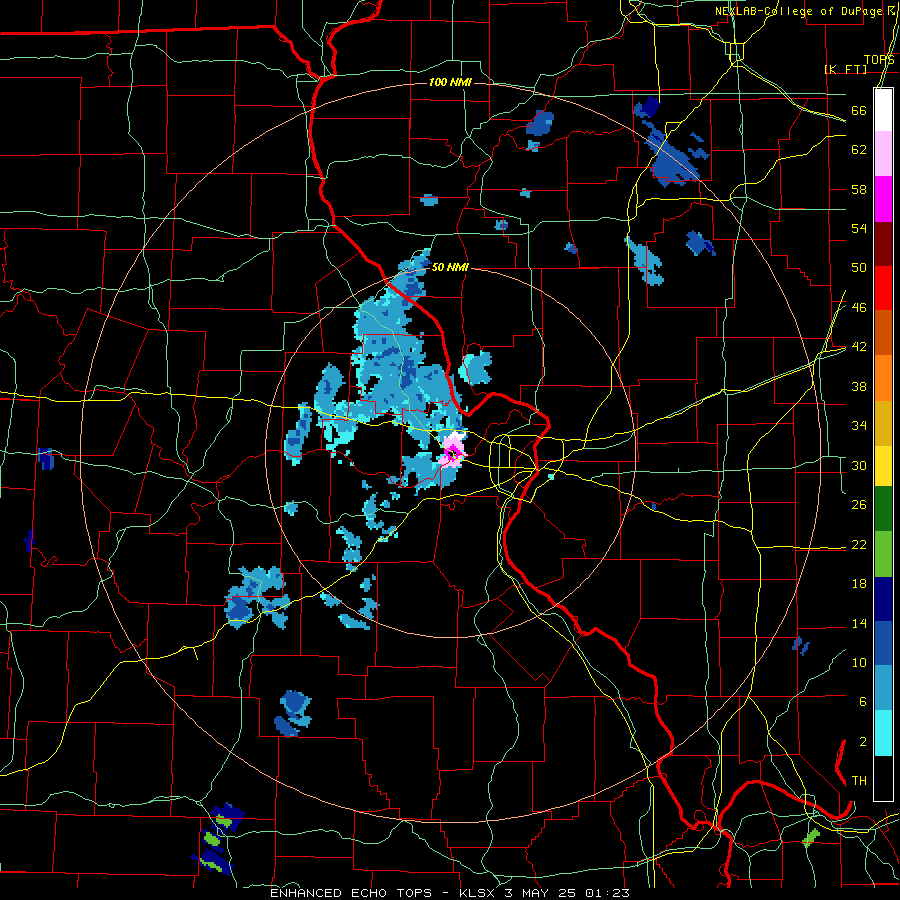Click the legend value 58
This screenshot has height=900, width=900.
pos(859,189)
